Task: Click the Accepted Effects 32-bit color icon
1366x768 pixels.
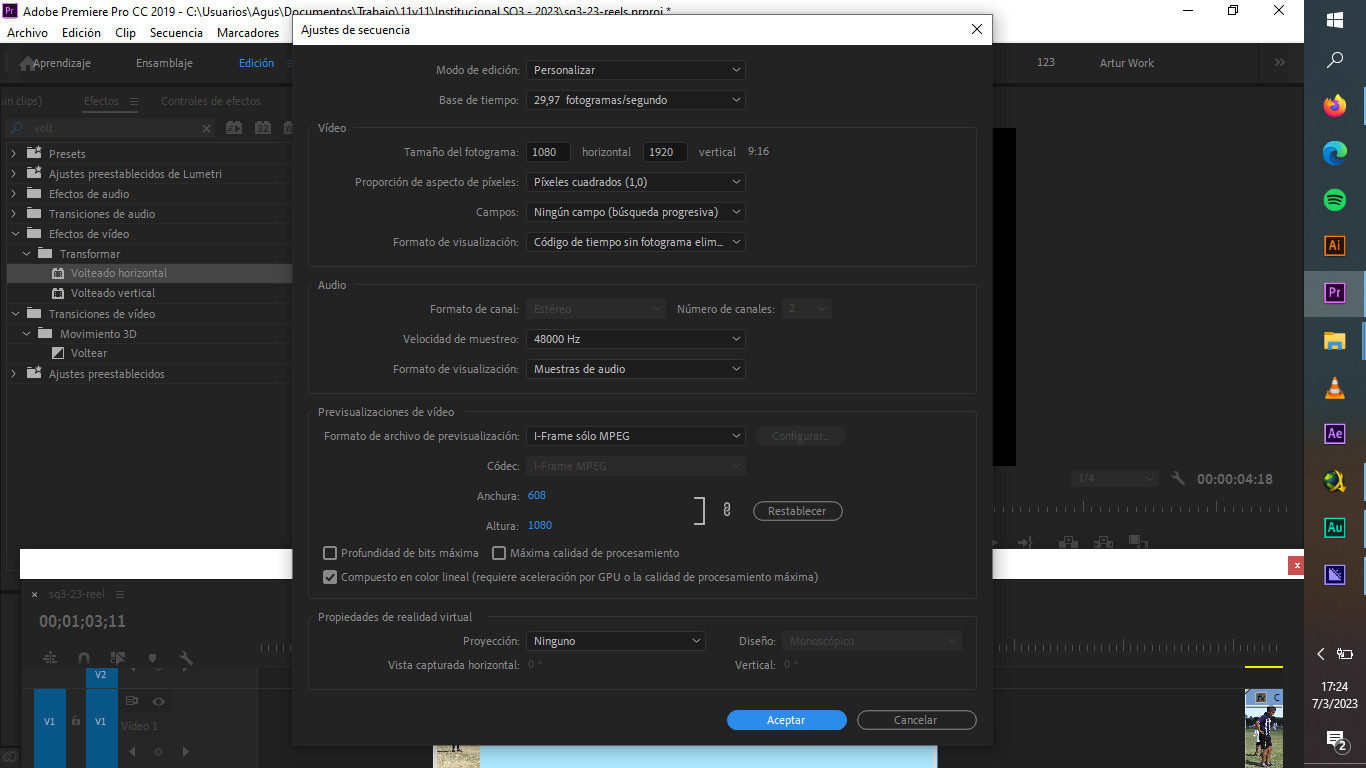Action: coord(262,128)
